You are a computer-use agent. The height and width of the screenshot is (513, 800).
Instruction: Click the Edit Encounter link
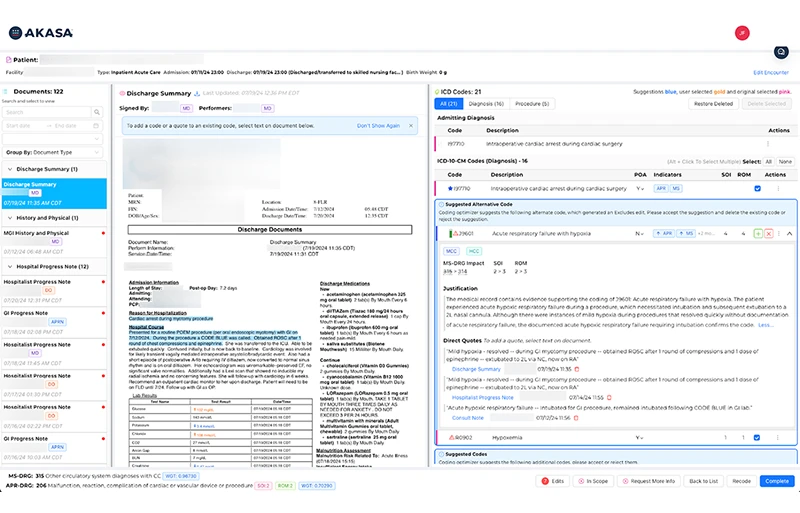[771, 72]
